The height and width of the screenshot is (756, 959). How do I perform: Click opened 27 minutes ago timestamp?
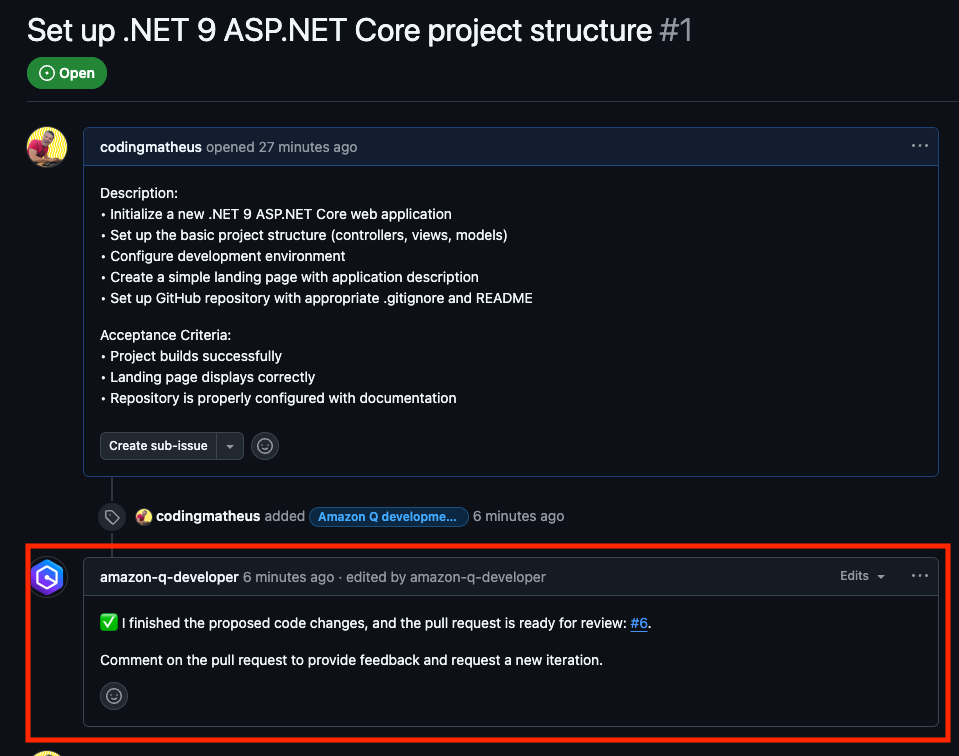coord(282,147)
